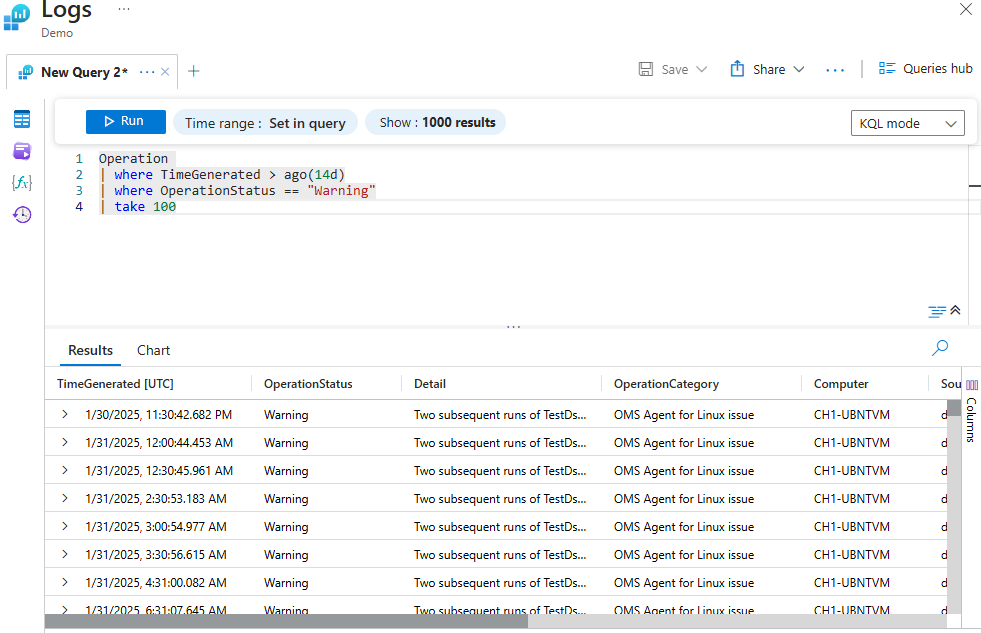Click the editor/results splitter dots handle

(x=513, y=327)
